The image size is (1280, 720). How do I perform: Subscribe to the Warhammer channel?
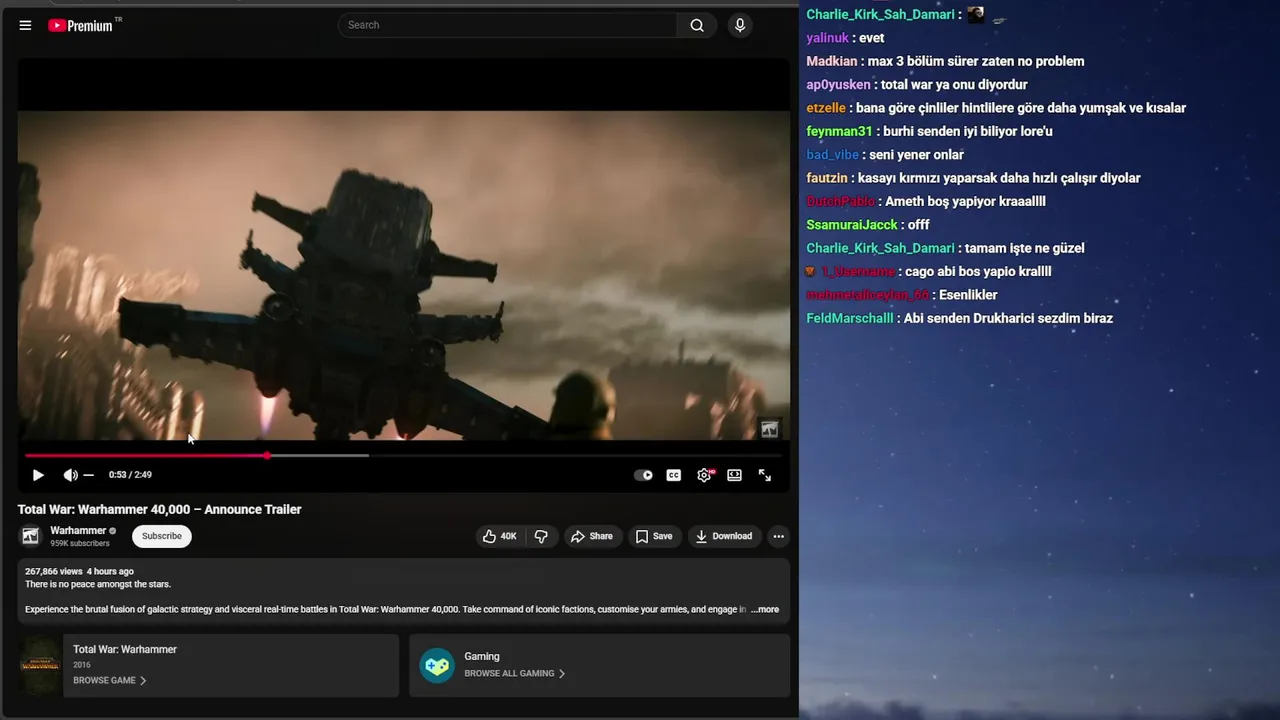point(161,536)
